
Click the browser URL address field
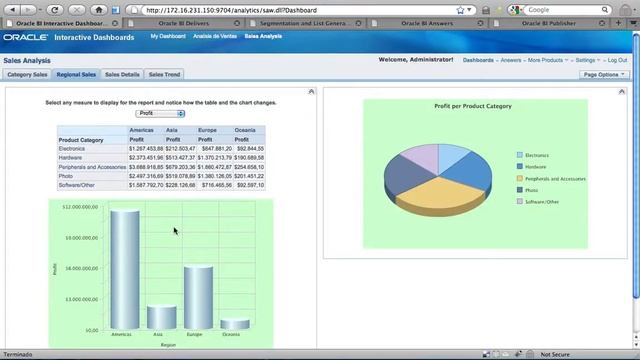[x=300, y=10]
